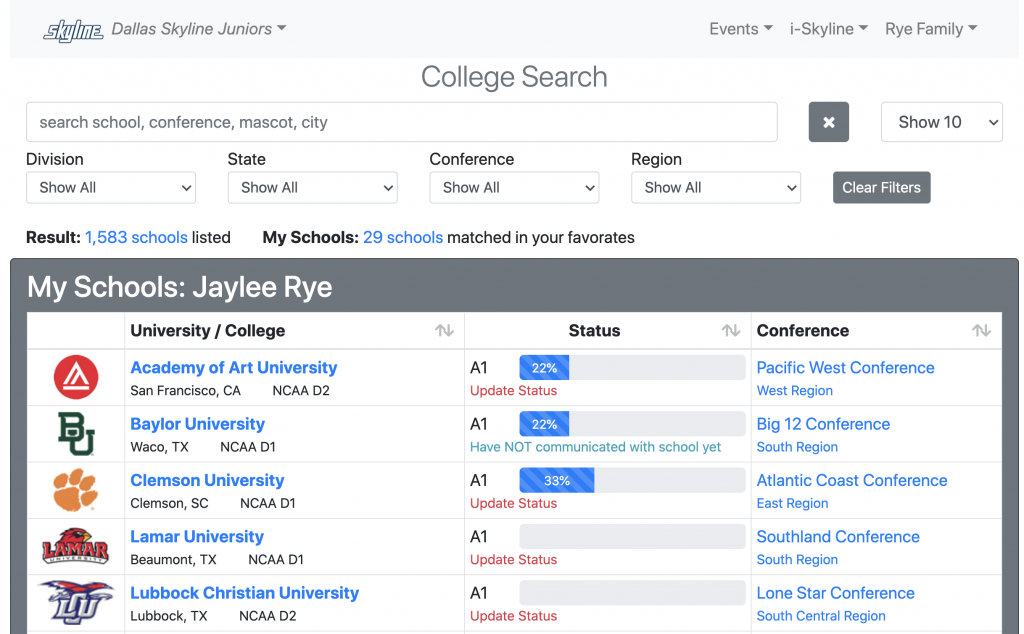
Task: Click Have NOT communicated with school yet
Action: coord(596,447)
